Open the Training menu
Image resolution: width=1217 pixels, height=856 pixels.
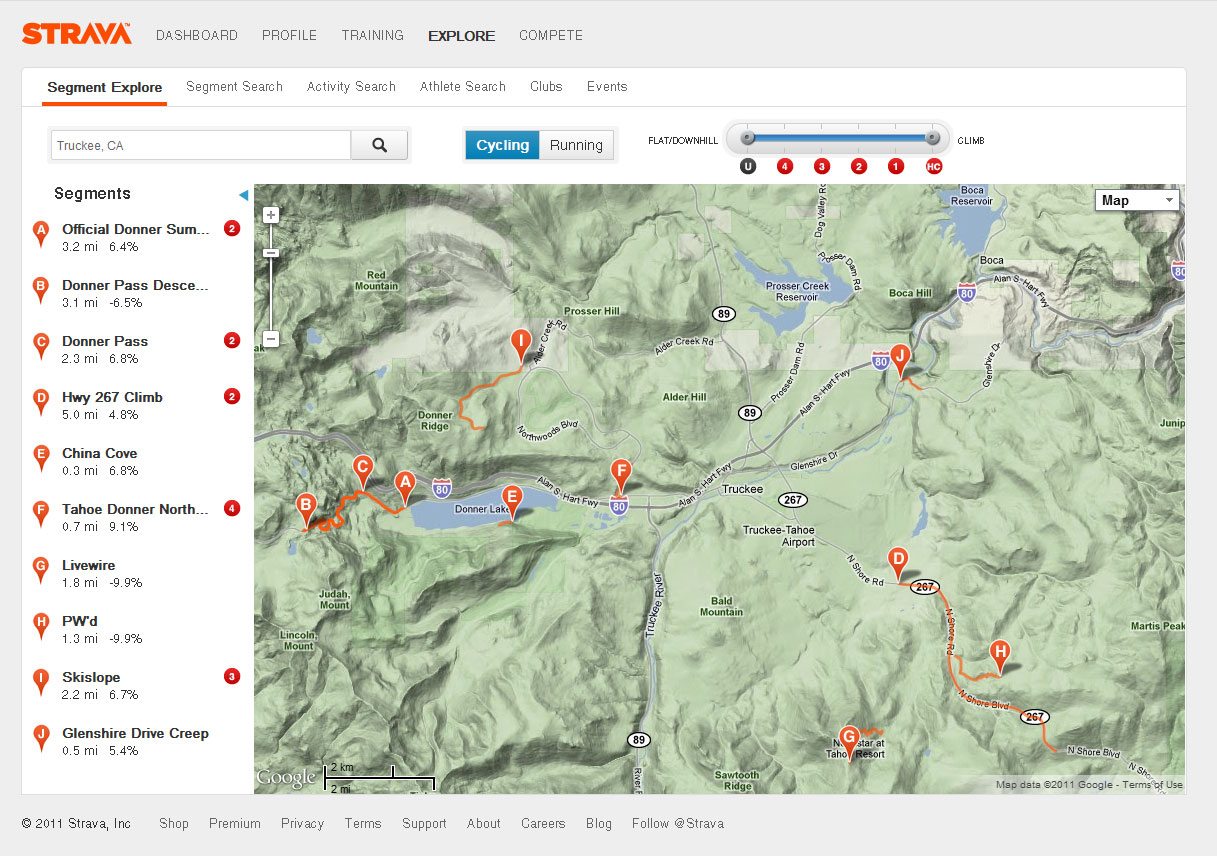pyautogui.click(x=372, y=35)
